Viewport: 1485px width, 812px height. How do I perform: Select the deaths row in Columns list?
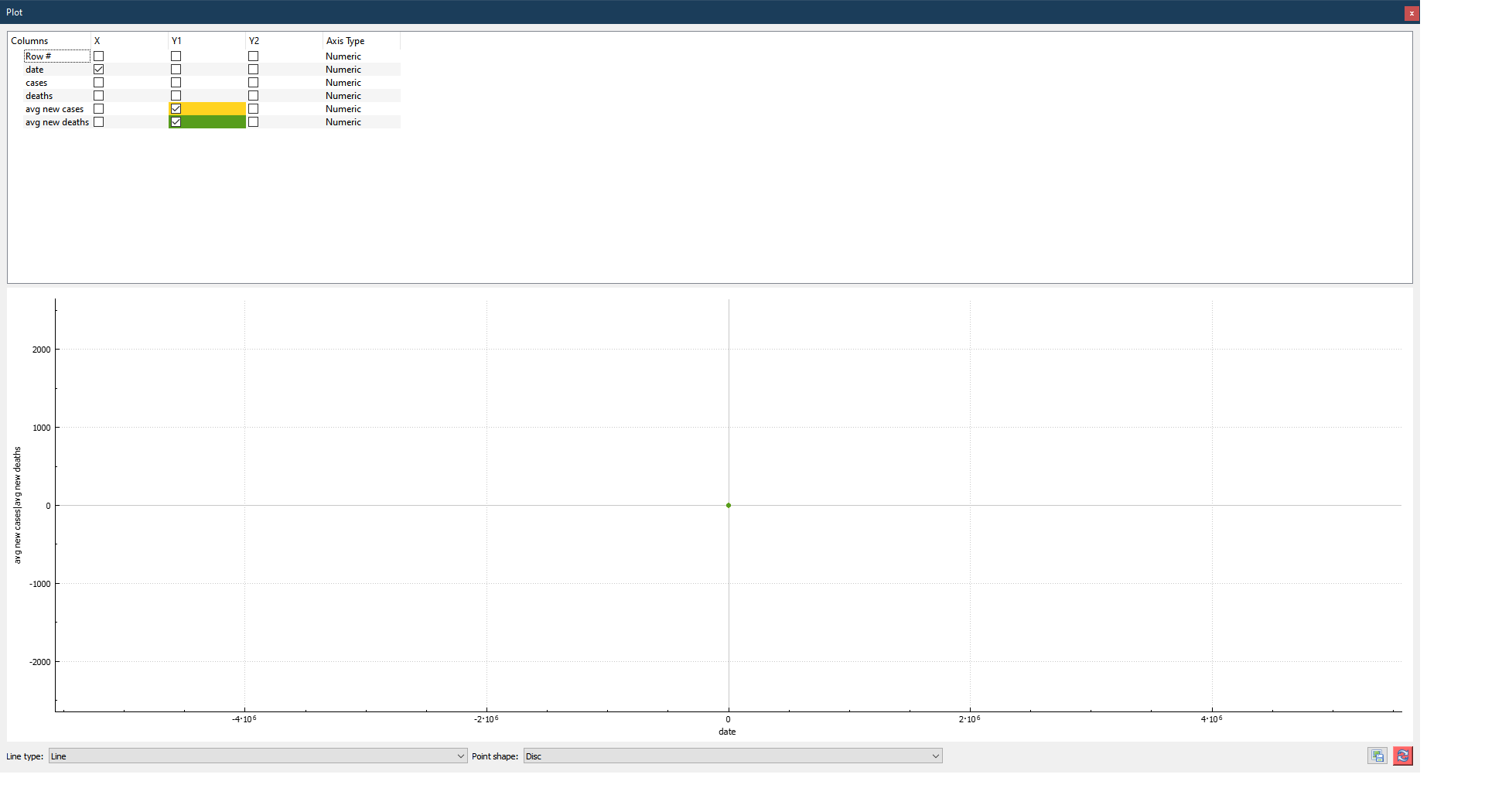tap(39, 95)
